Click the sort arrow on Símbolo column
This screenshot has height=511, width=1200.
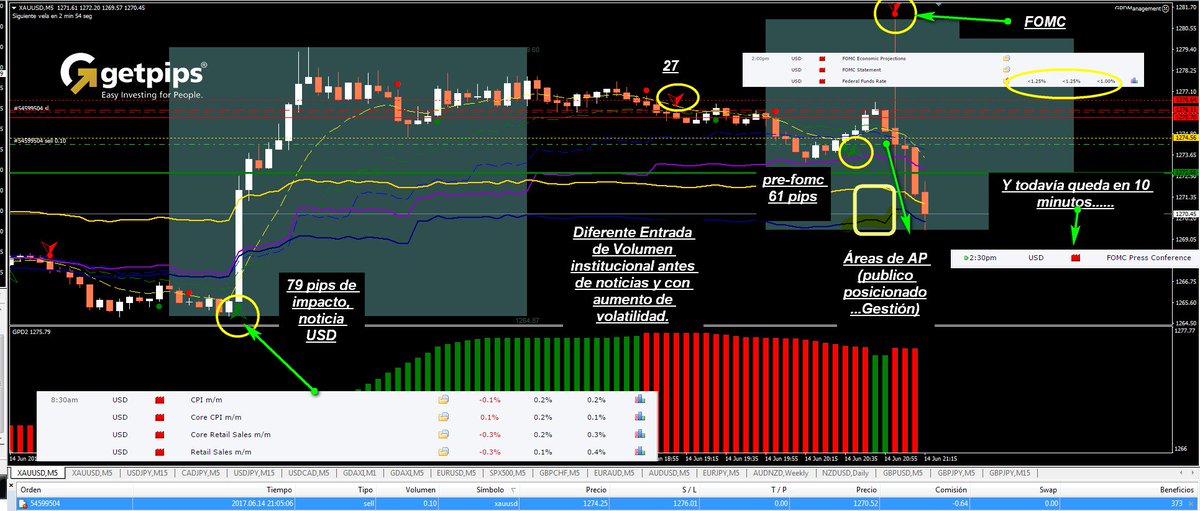512,491
